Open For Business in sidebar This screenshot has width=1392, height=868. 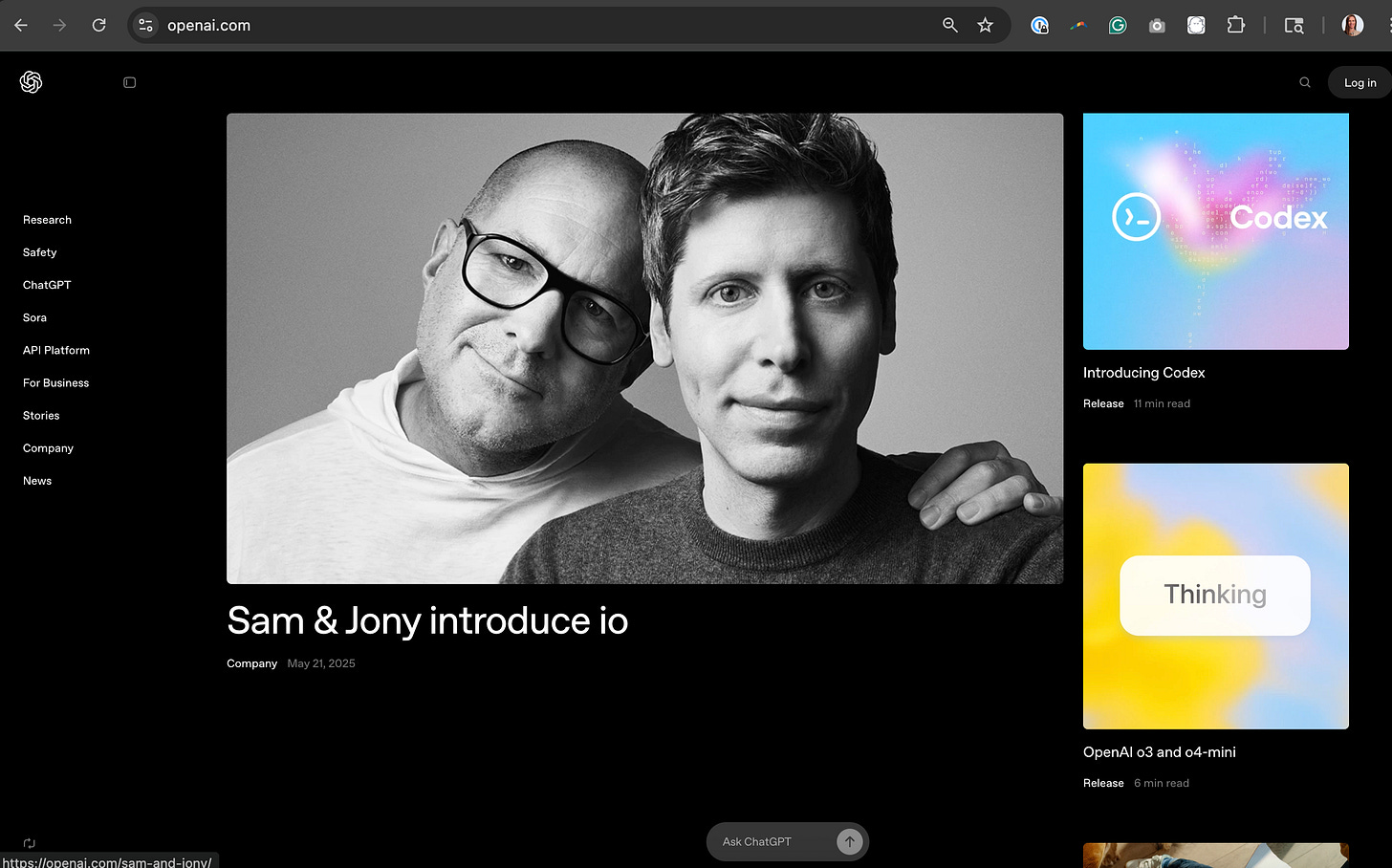click(x=56, y=382)
